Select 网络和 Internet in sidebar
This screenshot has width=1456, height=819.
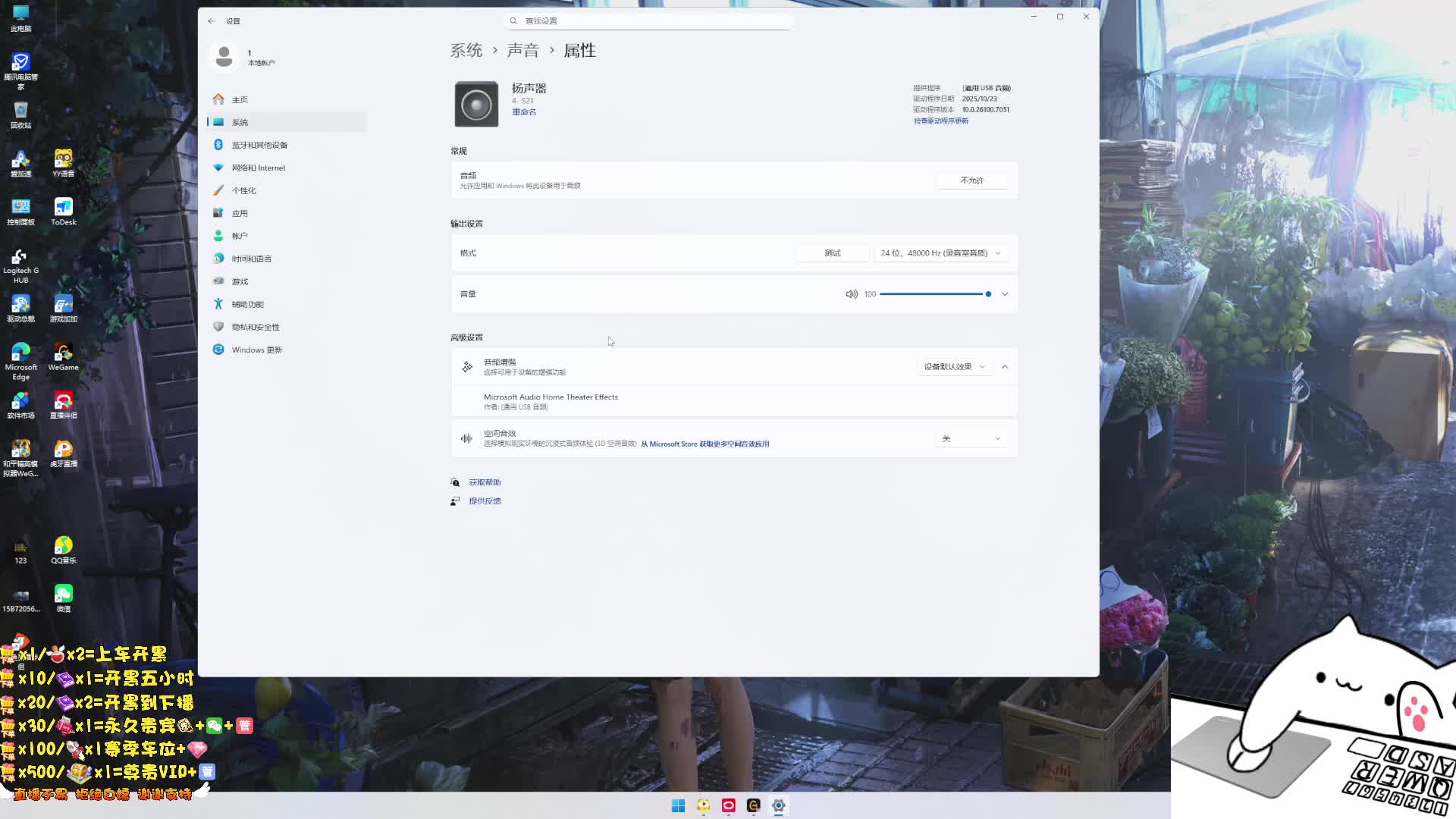[259, 168]
